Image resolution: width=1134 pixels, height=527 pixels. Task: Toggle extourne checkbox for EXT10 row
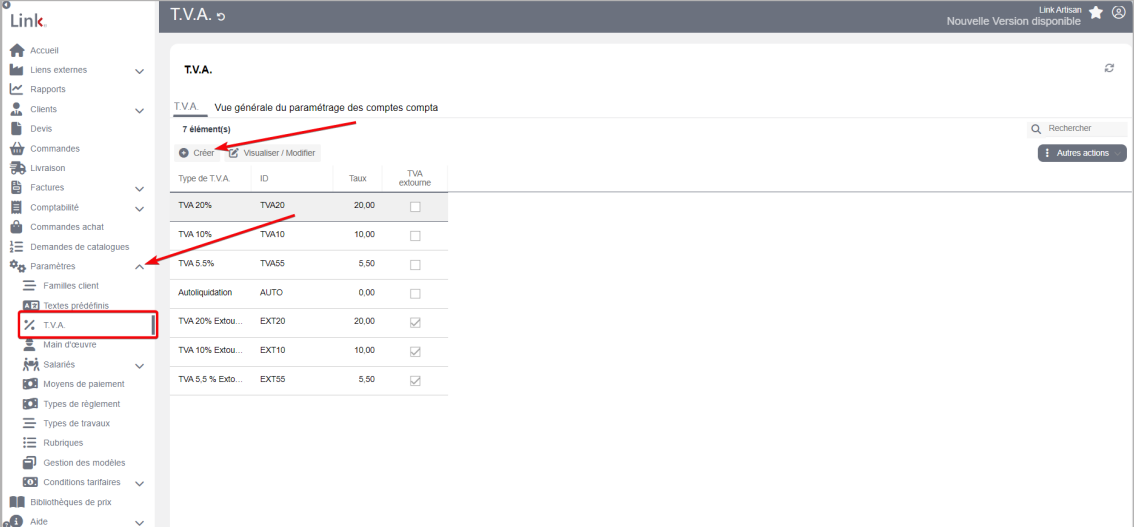pos(415,351)
